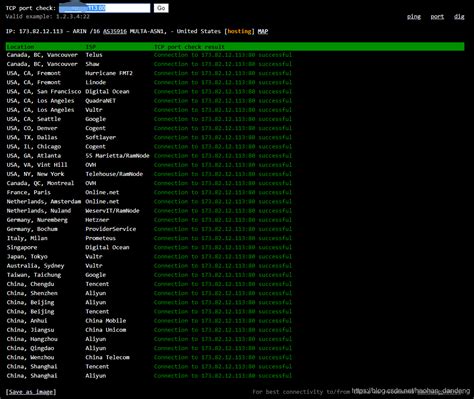The image size is (474, 399).
Task: Open the MAP link
Action: pyautogui.click(x=263, y=31)
